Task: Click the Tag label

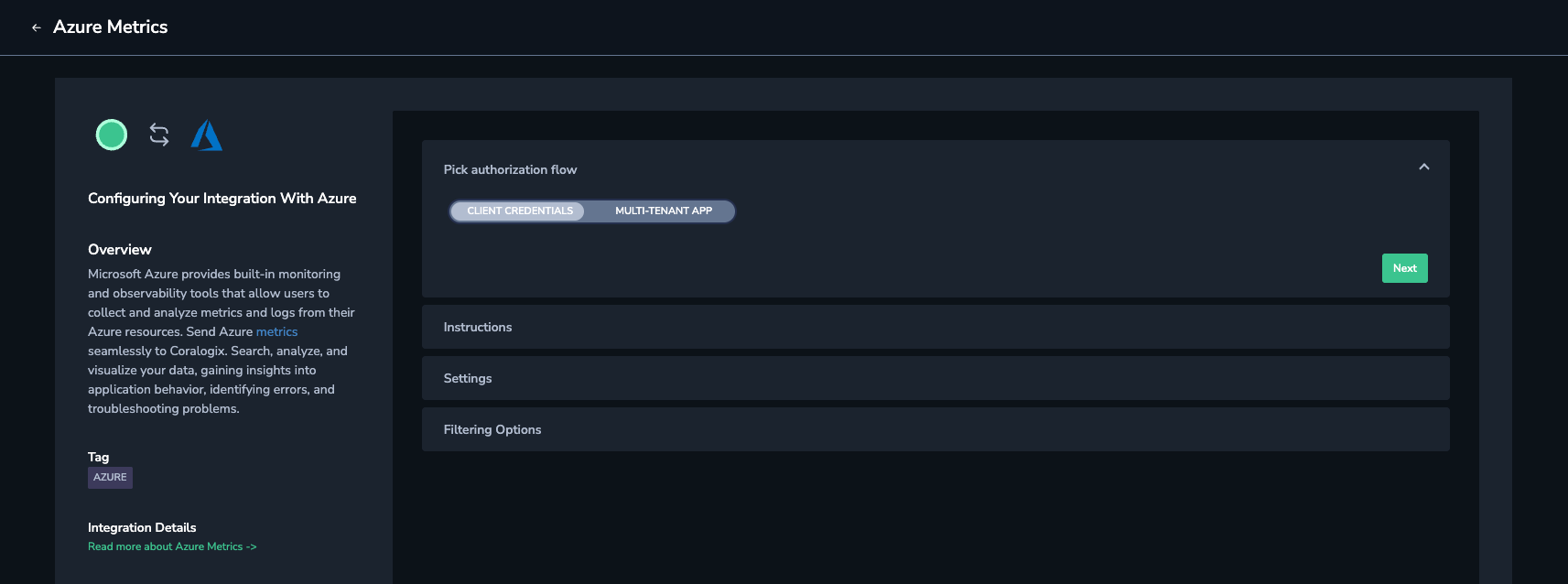Action: [x=98, y=458]
